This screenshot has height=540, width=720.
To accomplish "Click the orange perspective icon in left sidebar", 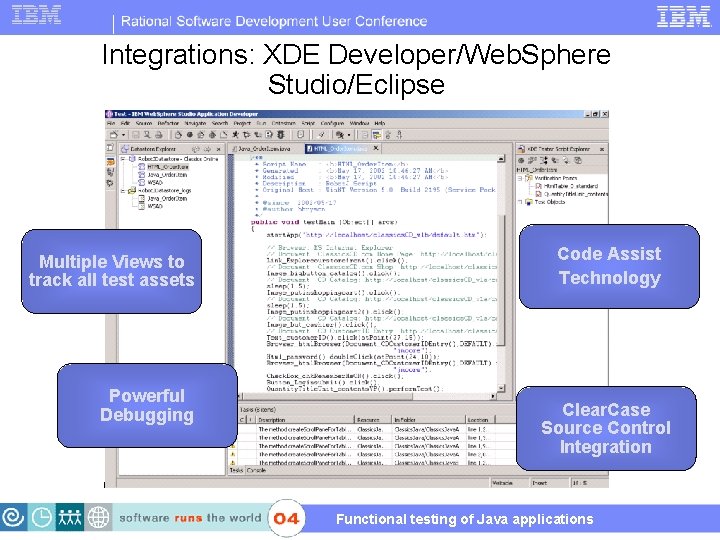I will point(110,162).
